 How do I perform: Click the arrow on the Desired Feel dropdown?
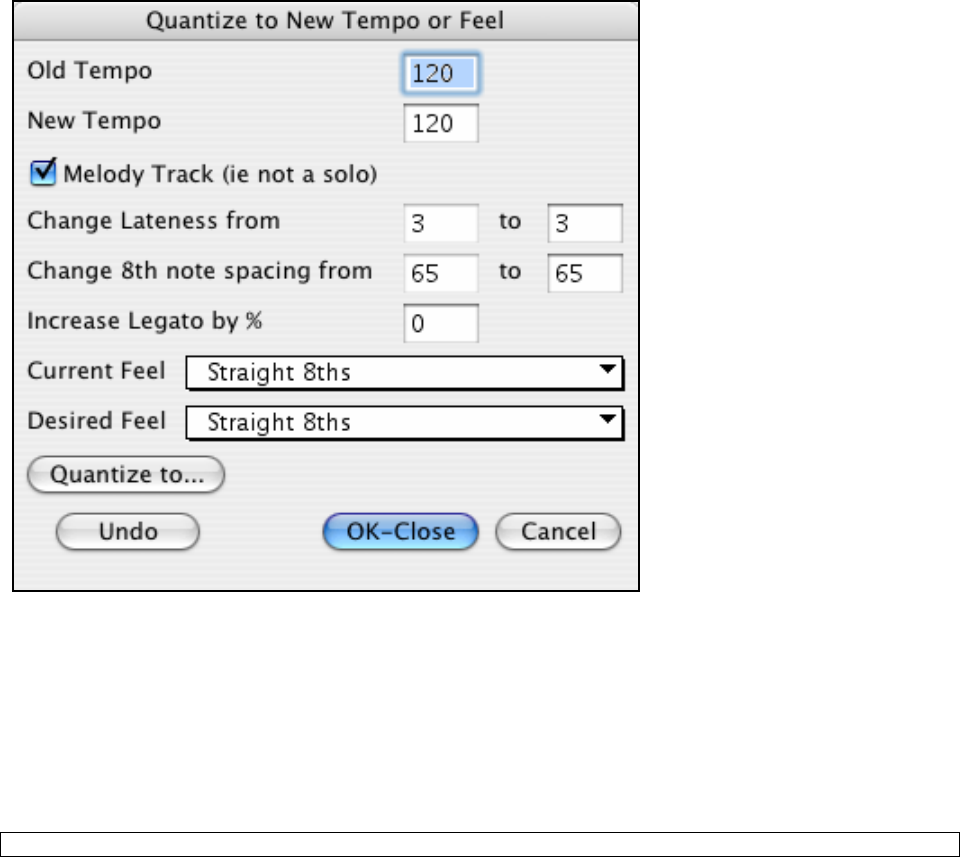(606, 421)
